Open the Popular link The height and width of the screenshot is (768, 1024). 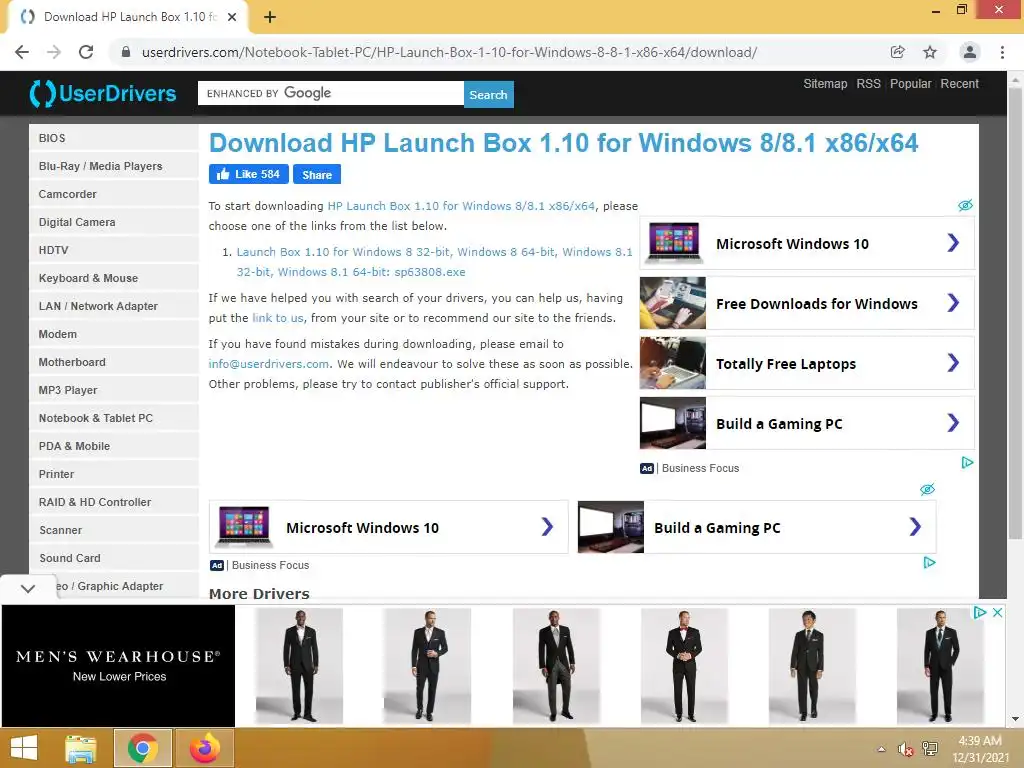click(910, 84)
